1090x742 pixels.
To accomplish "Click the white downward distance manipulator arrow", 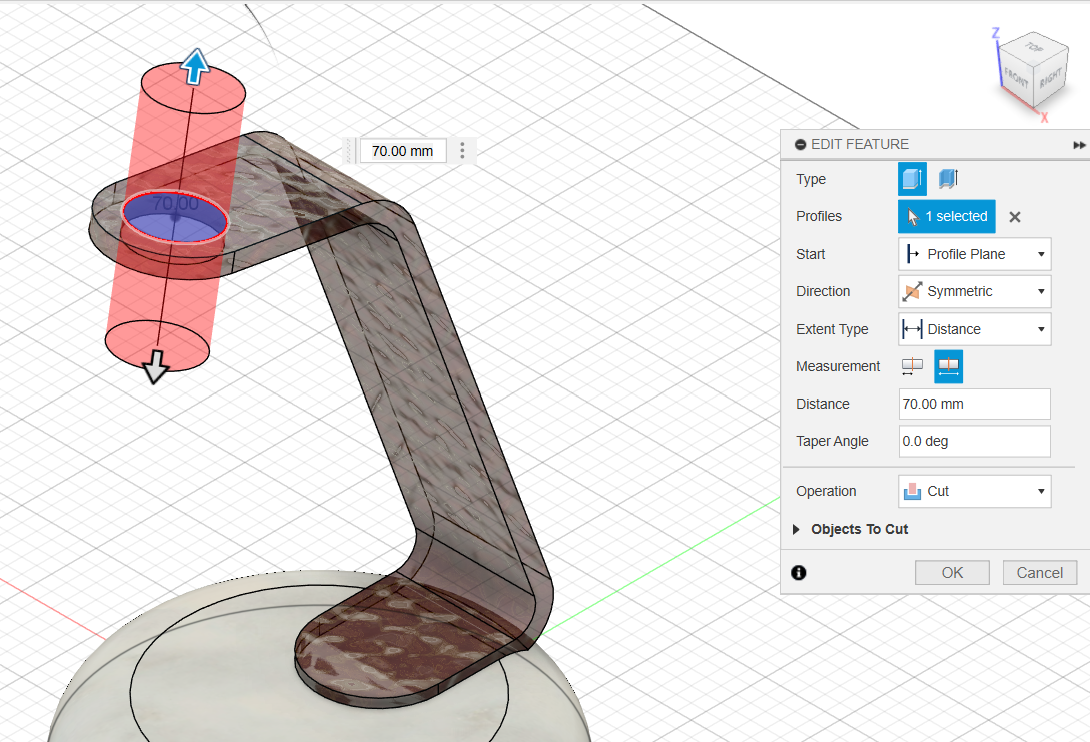I will click(x=156, y=366).
